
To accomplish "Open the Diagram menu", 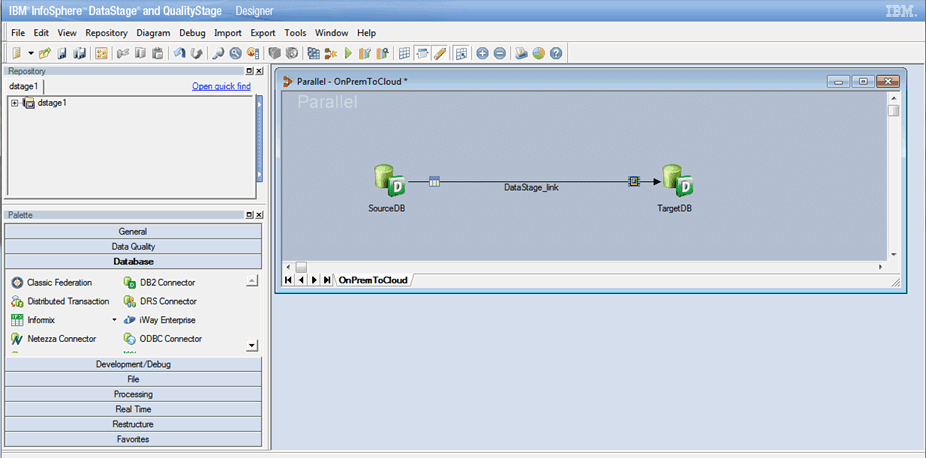I will [153, 33].
